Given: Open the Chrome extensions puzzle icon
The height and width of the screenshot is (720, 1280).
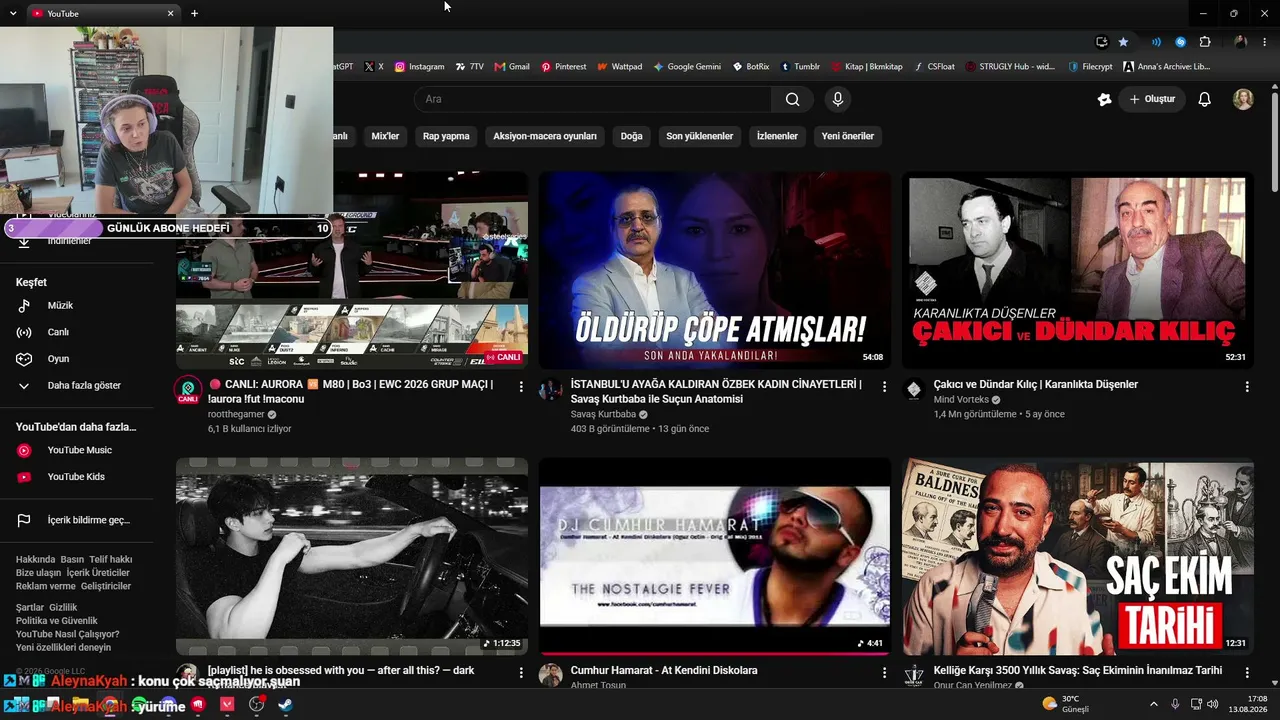Looking at the screenshot, I should coord(1205,42).
